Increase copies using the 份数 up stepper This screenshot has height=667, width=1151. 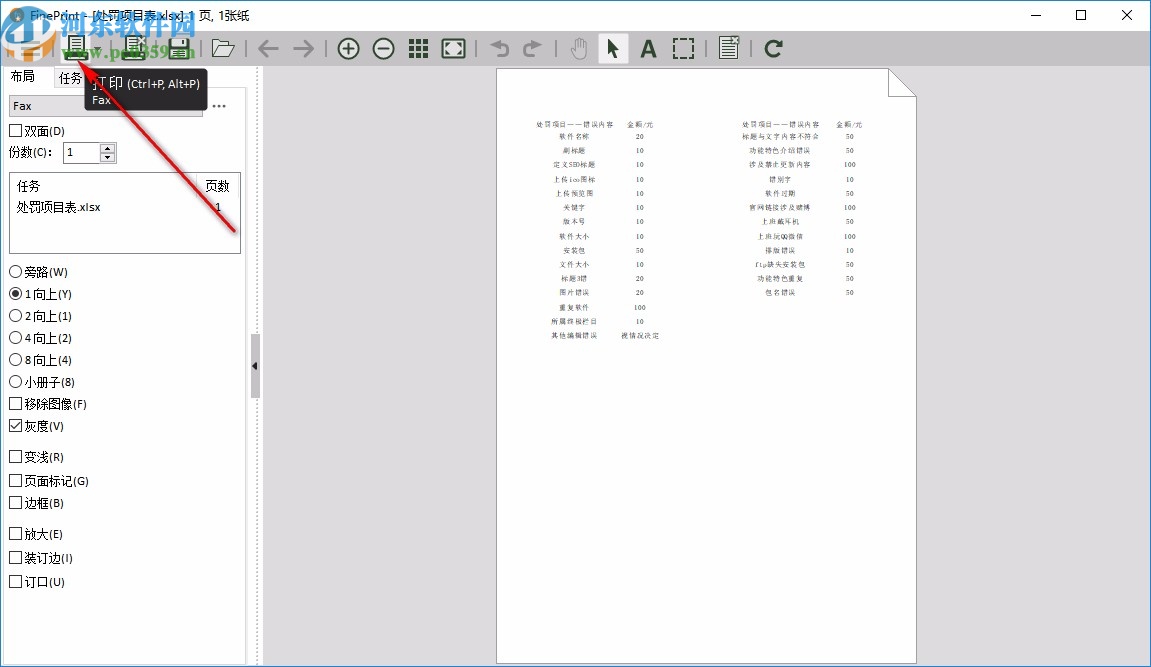[107, 147]
